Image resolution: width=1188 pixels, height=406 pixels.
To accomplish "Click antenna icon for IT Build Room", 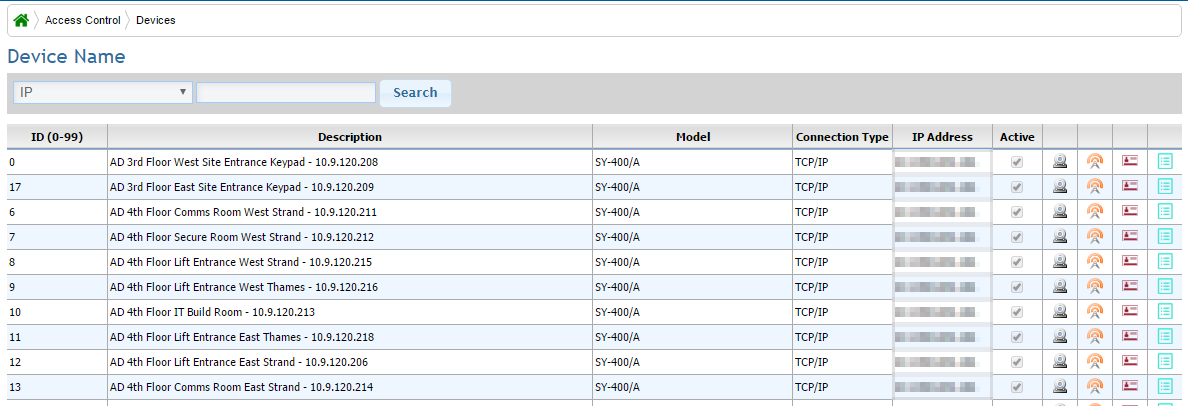I will [1095, 311].
